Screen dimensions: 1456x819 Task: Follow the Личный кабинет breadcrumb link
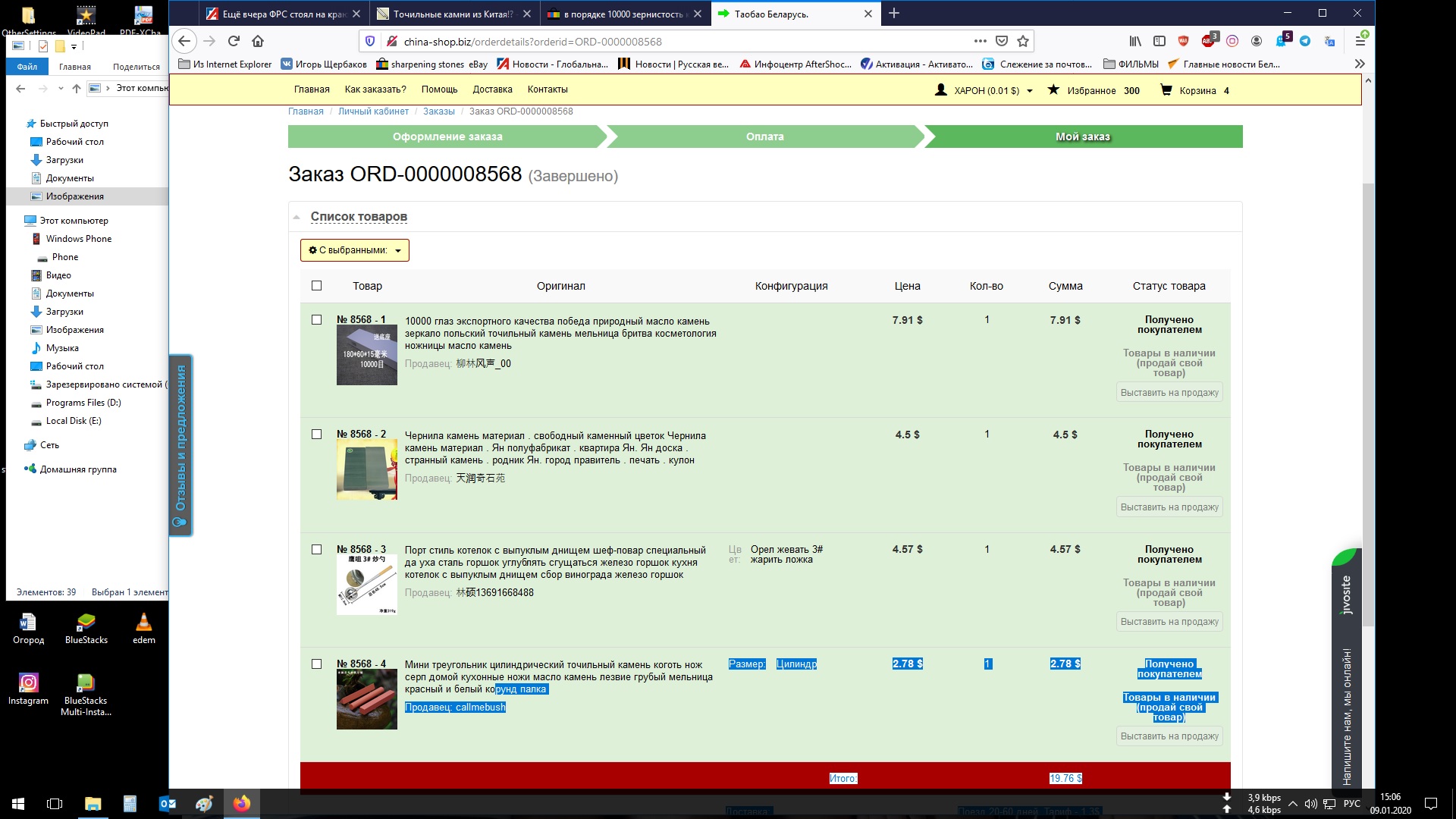tap(373, 111)
